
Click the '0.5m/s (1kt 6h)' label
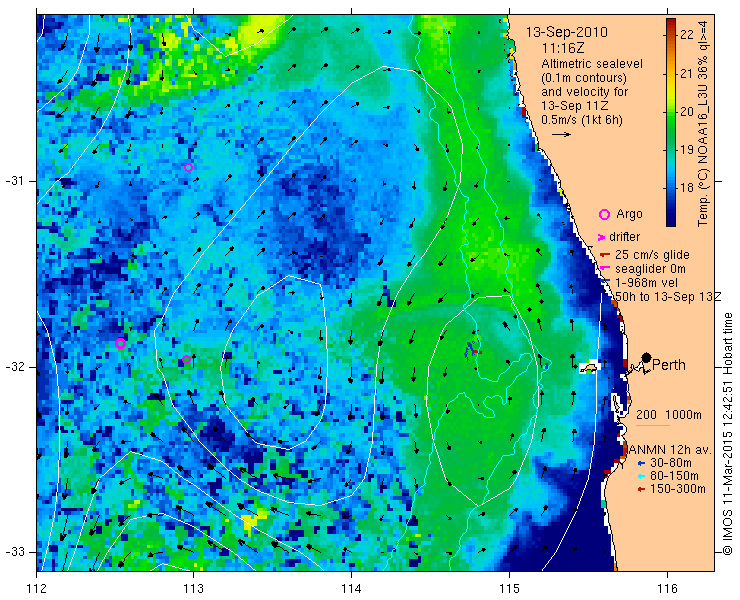[x=581, y=120]
